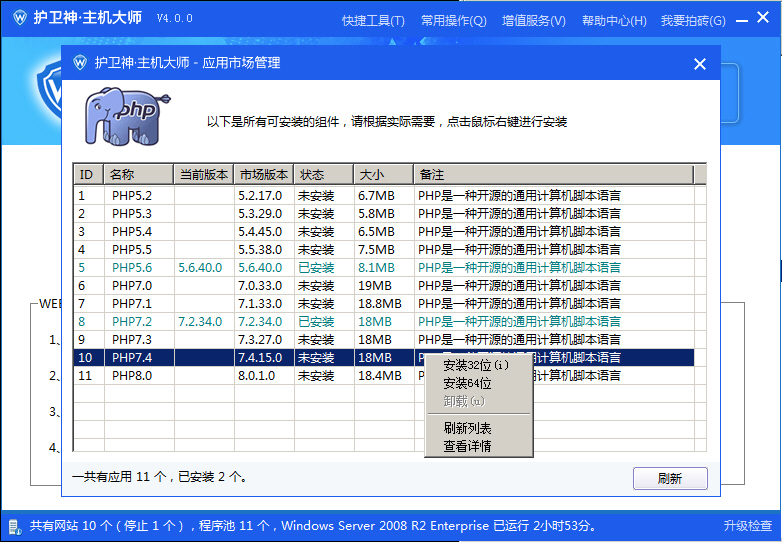This screenshot has height=542, width=782.
Task: Select the PHP8.0 row
Action: click(x=384, y=375)
